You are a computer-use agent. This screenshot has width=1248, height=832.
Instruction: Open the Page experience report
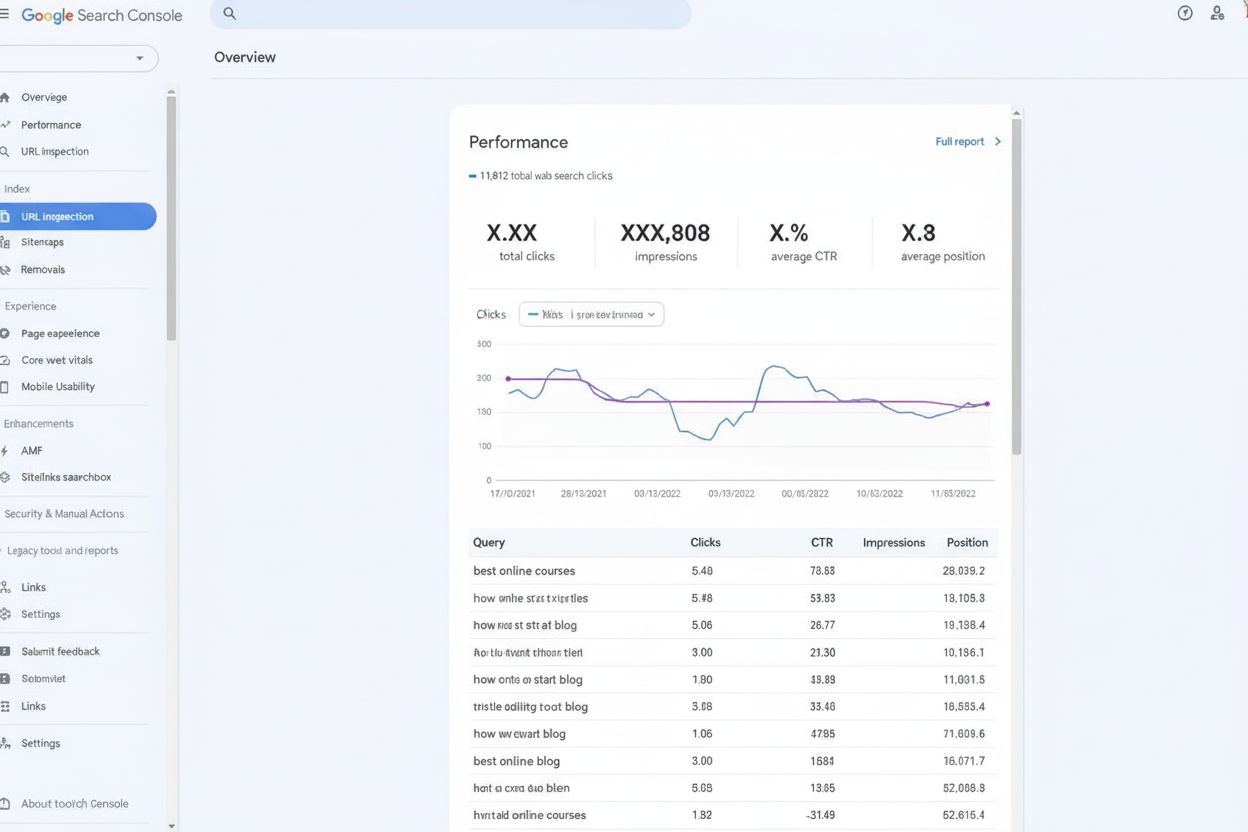[x=60, y=333]
